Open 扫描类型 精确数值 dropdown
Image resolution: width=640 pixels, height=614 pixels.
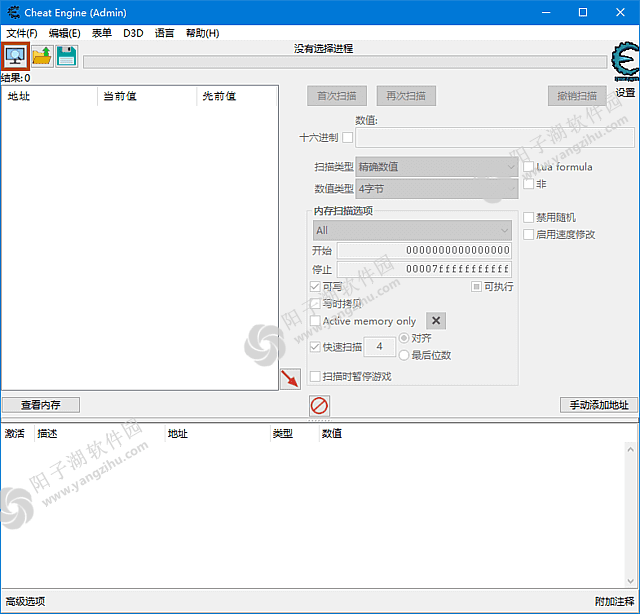[437, 167]
